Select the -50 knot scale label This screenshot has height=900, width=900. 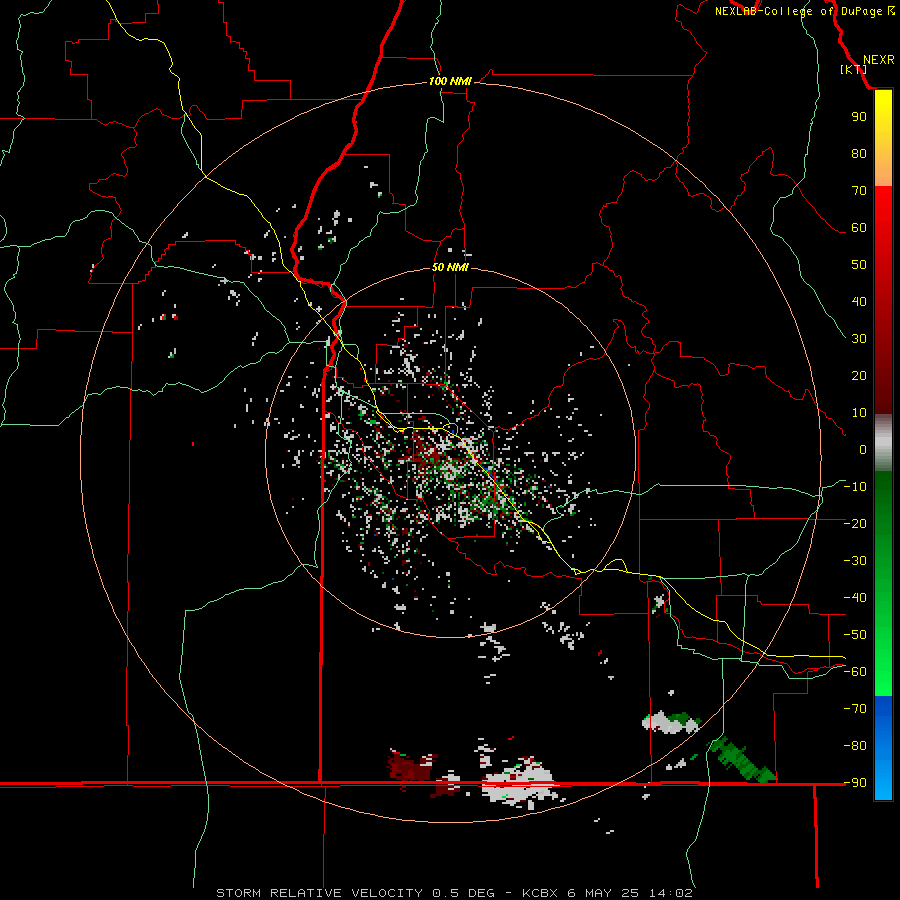[855, 635]
